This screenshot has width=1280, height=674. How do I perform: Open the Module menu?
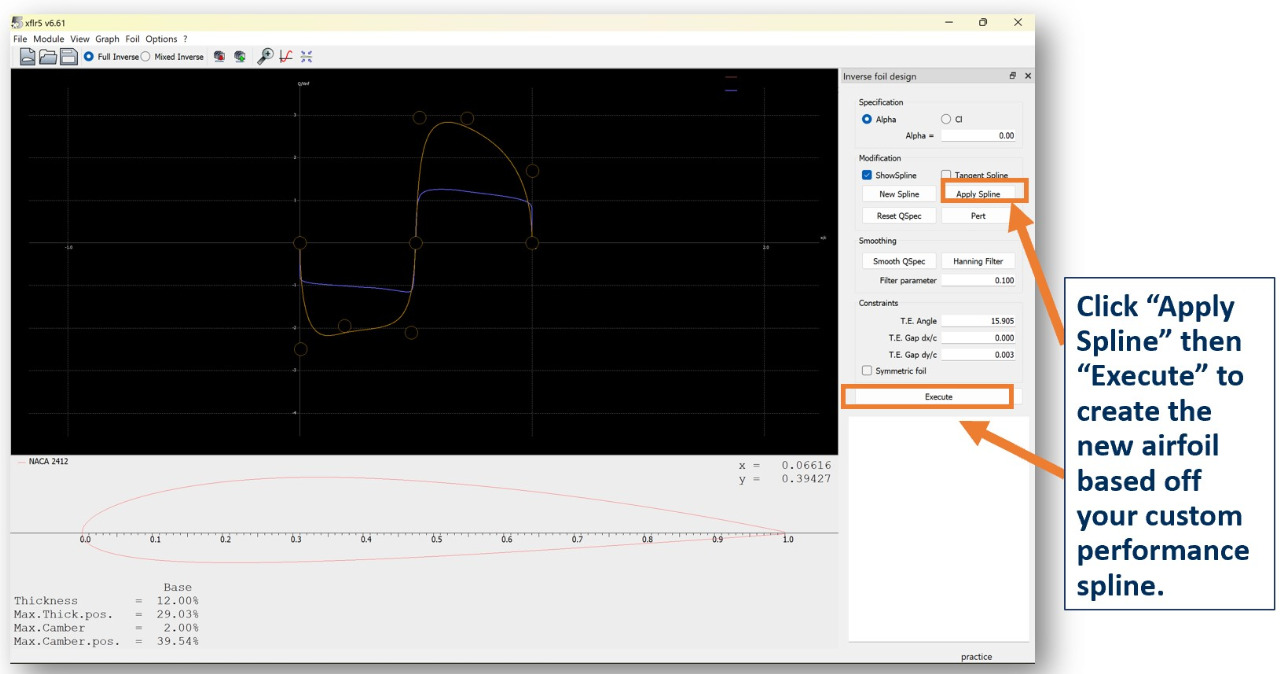point(48,39)
